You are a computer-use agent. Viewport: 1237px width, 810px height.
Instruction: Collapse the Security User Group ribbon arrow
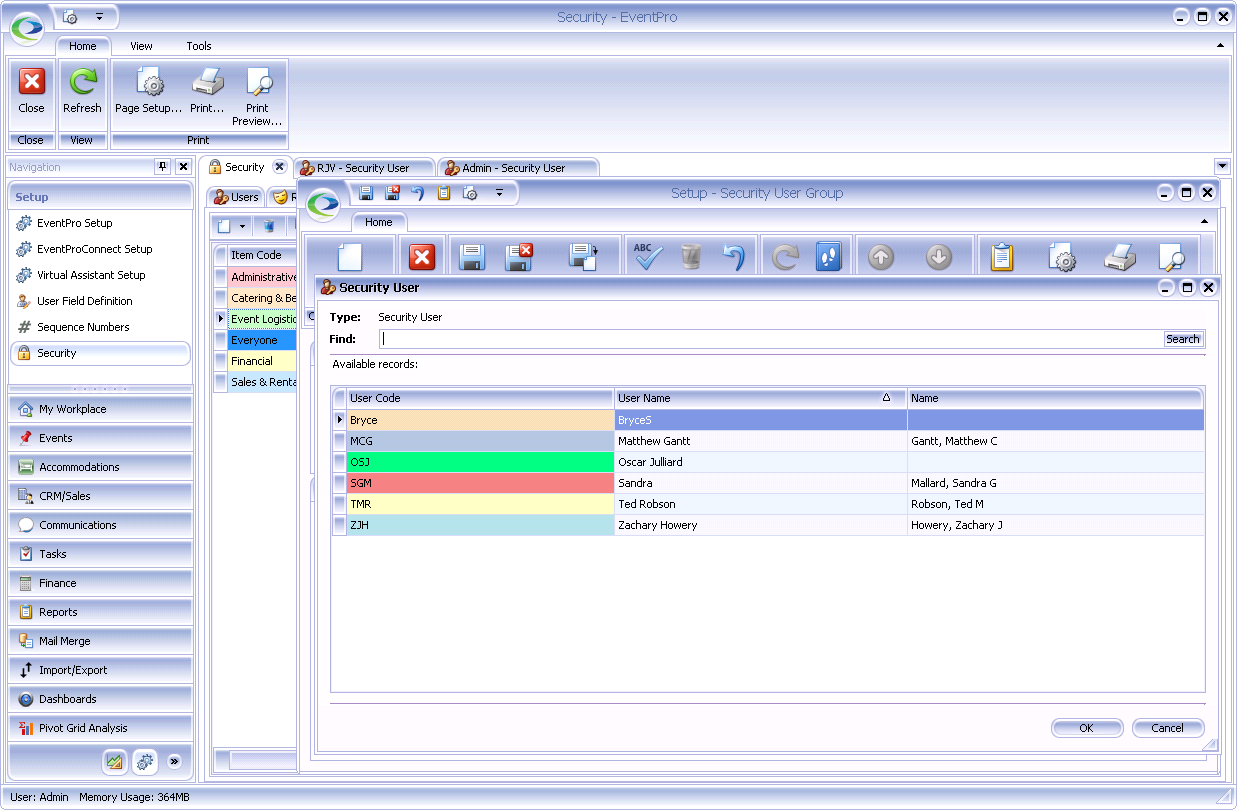[x=1204, y=222]
